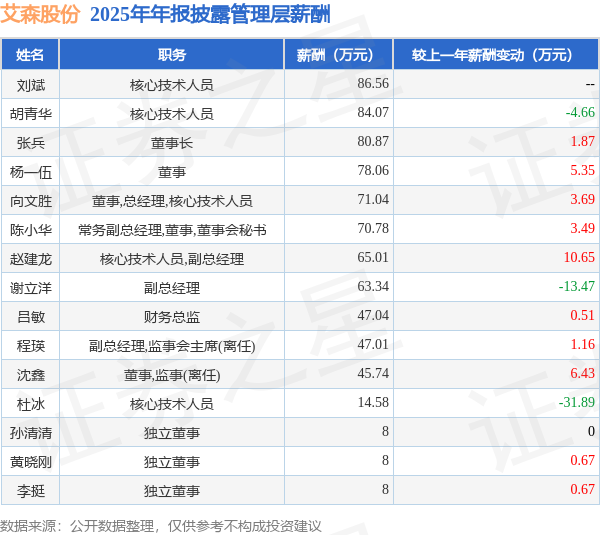Click the position cell 财务总监
This screenshot has width=600, height=535.
[172, 317]
